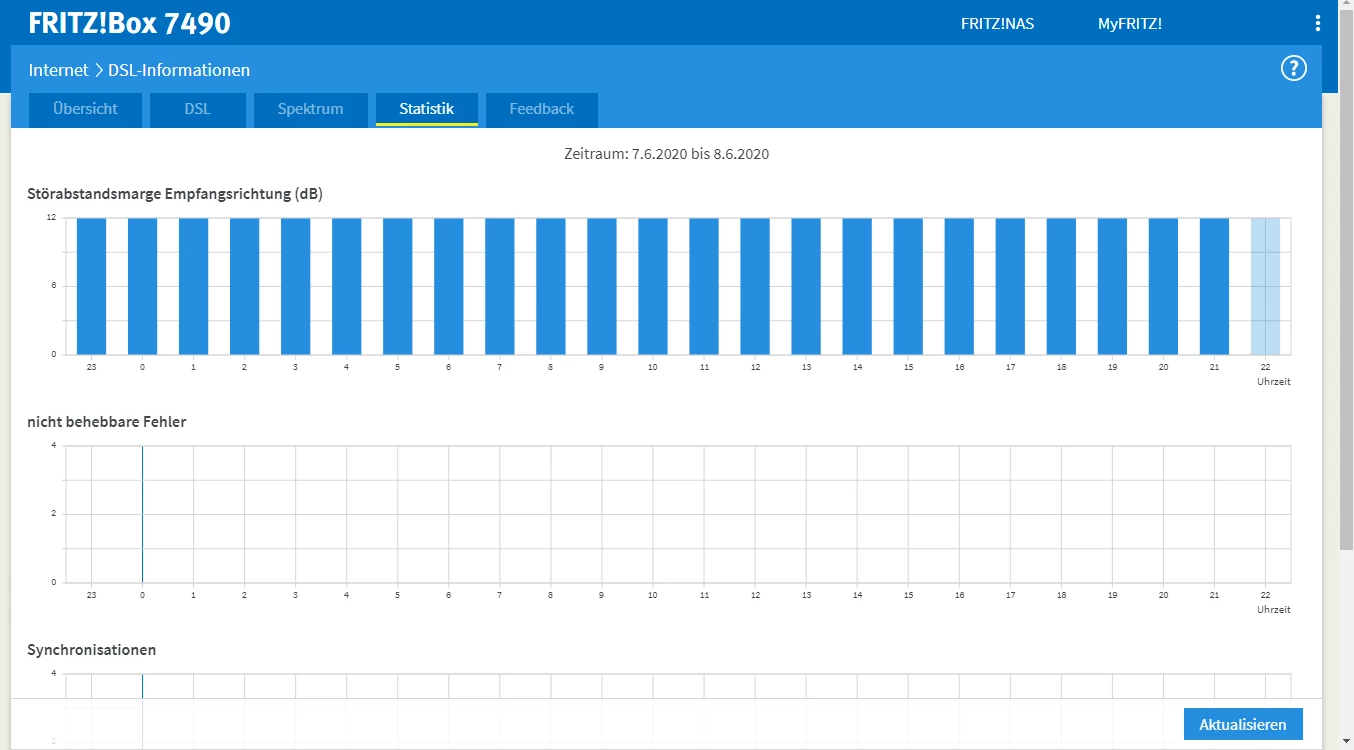This screenshot has width=1354, height=750.
Task: Click the Synchronisationen spike at hour 0
Action: pos(142,686)
